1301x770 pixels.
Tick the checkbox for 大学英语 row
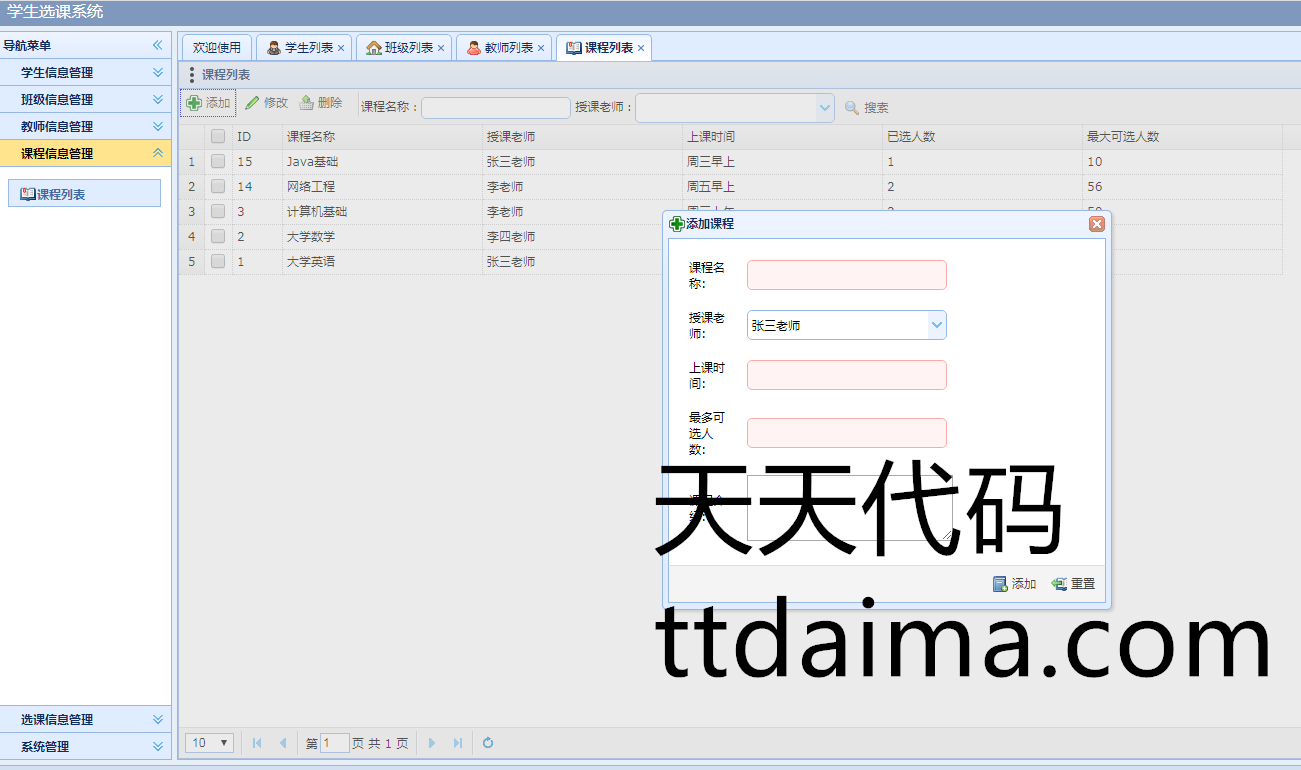click(x=218, y=262)
